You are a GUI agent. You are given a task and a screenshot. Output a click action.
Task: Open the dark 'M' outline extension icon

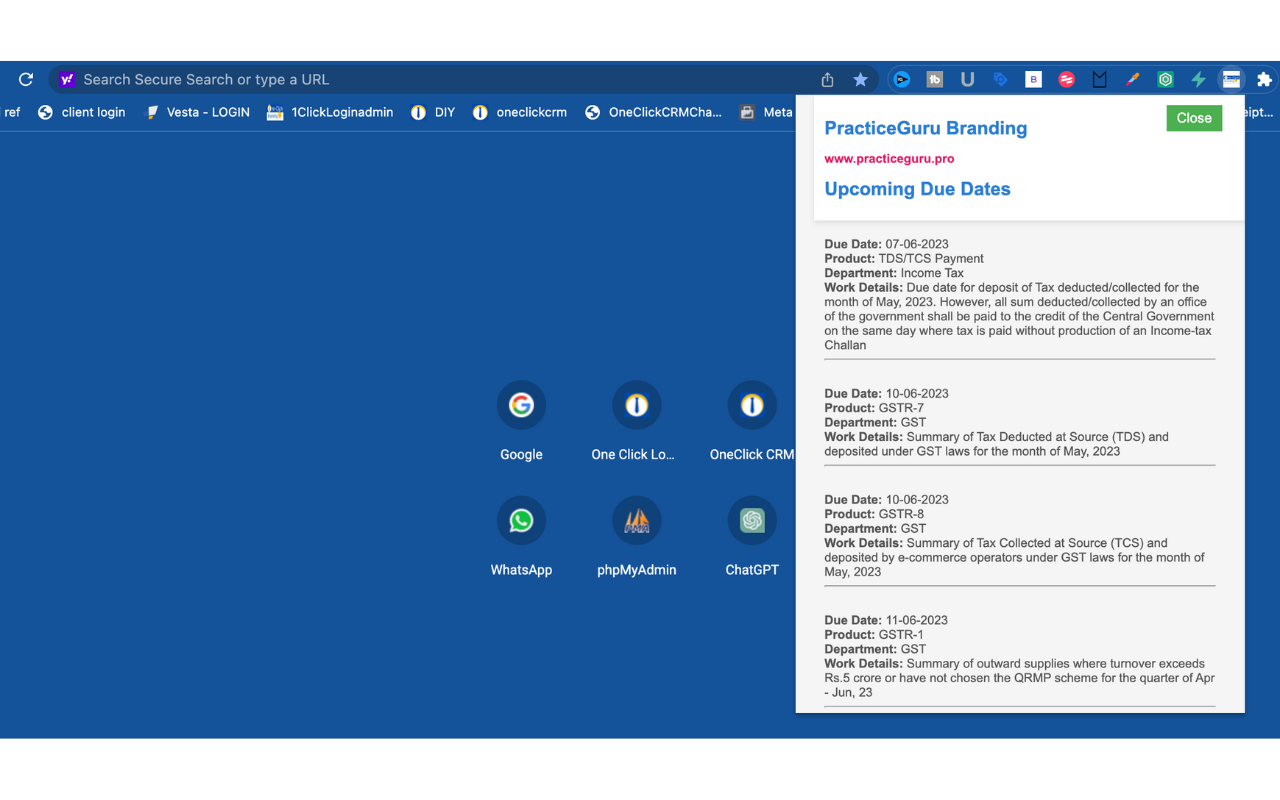pyautogui.click(x=1100, y=79)
